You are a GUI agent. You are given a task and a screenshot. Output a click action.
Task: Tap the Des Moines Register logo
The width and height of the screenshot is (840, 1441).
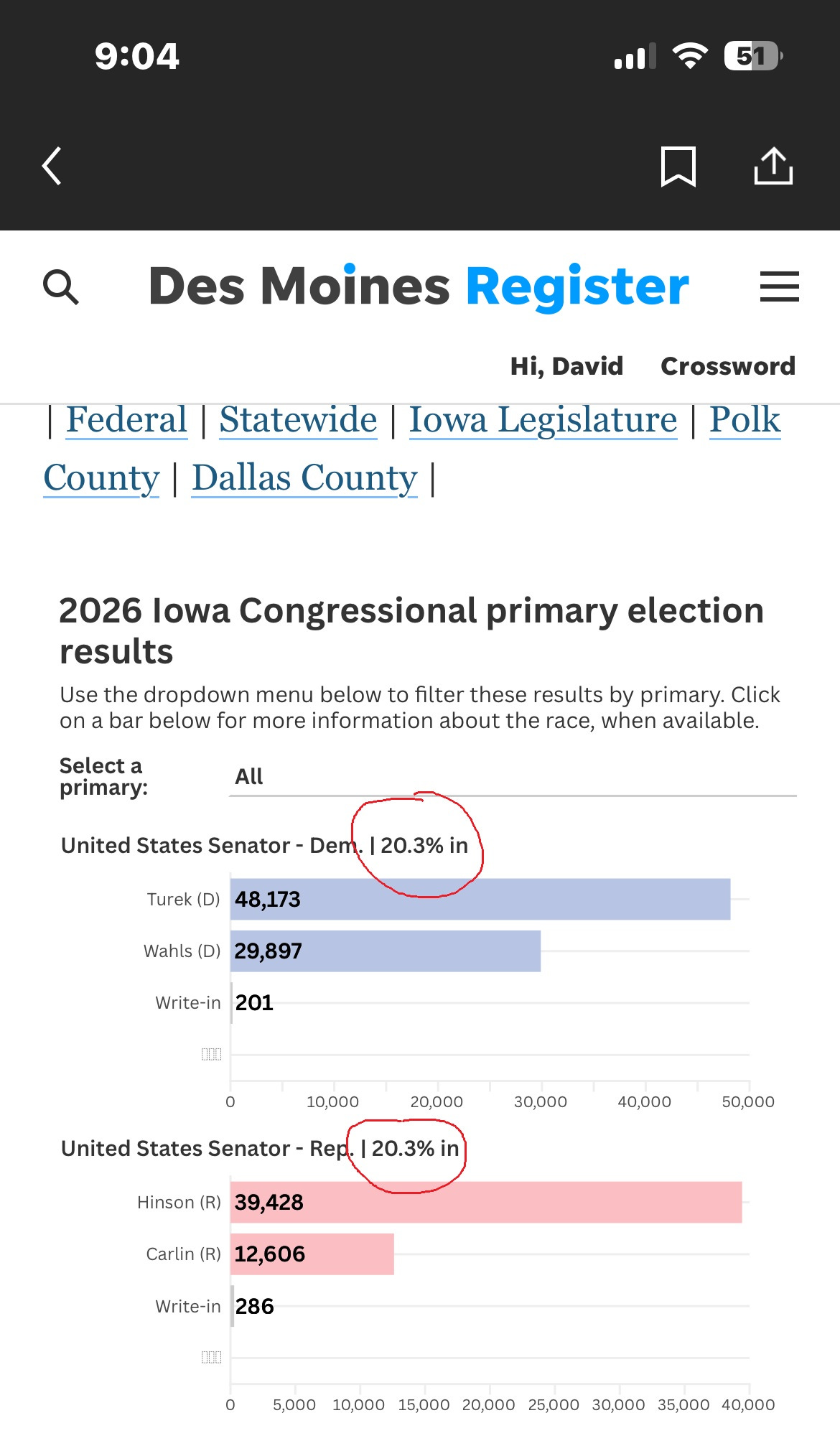pos(419,286)
